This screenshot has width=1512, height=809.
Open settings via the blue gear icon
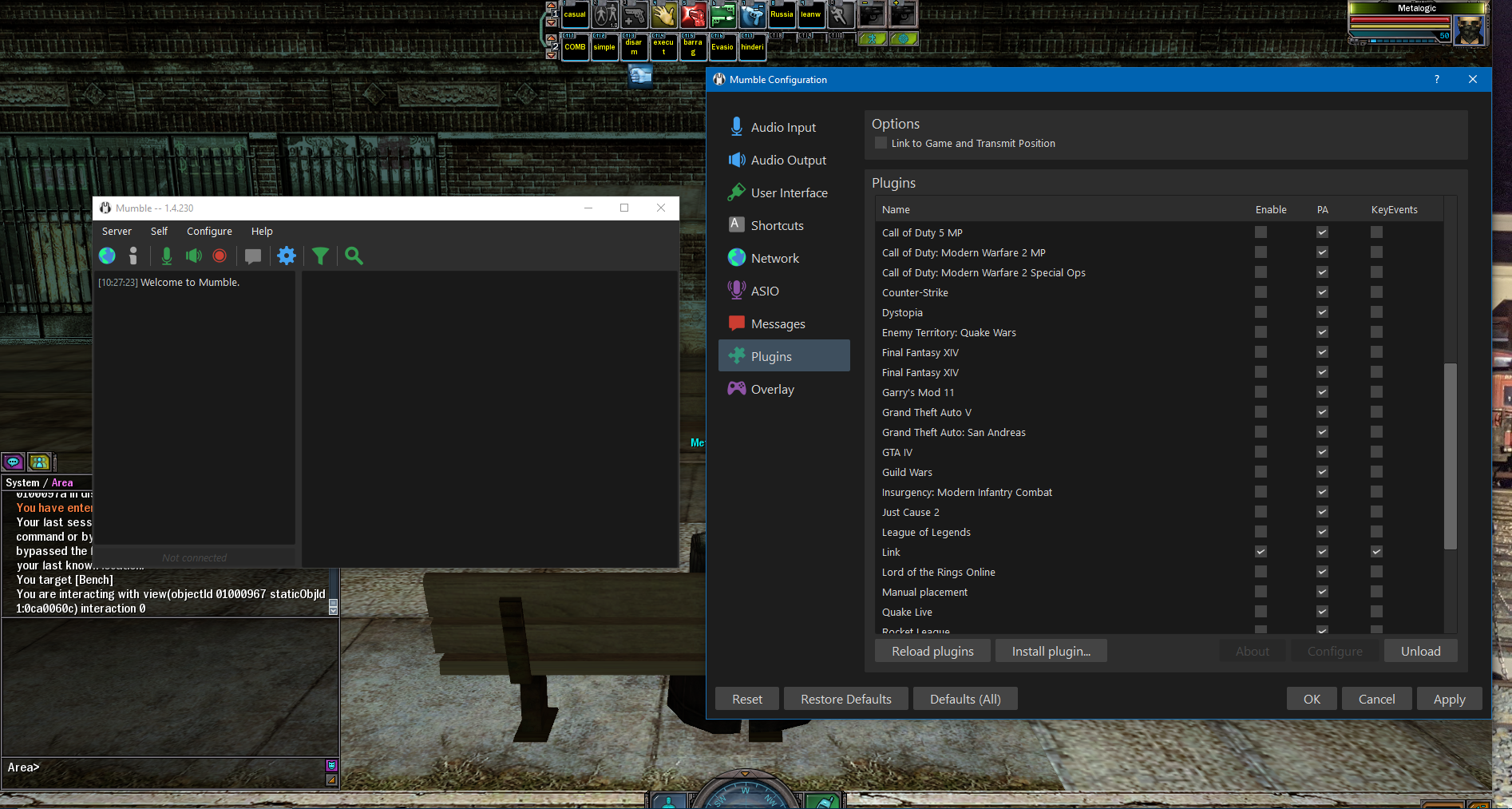point(287,256)
